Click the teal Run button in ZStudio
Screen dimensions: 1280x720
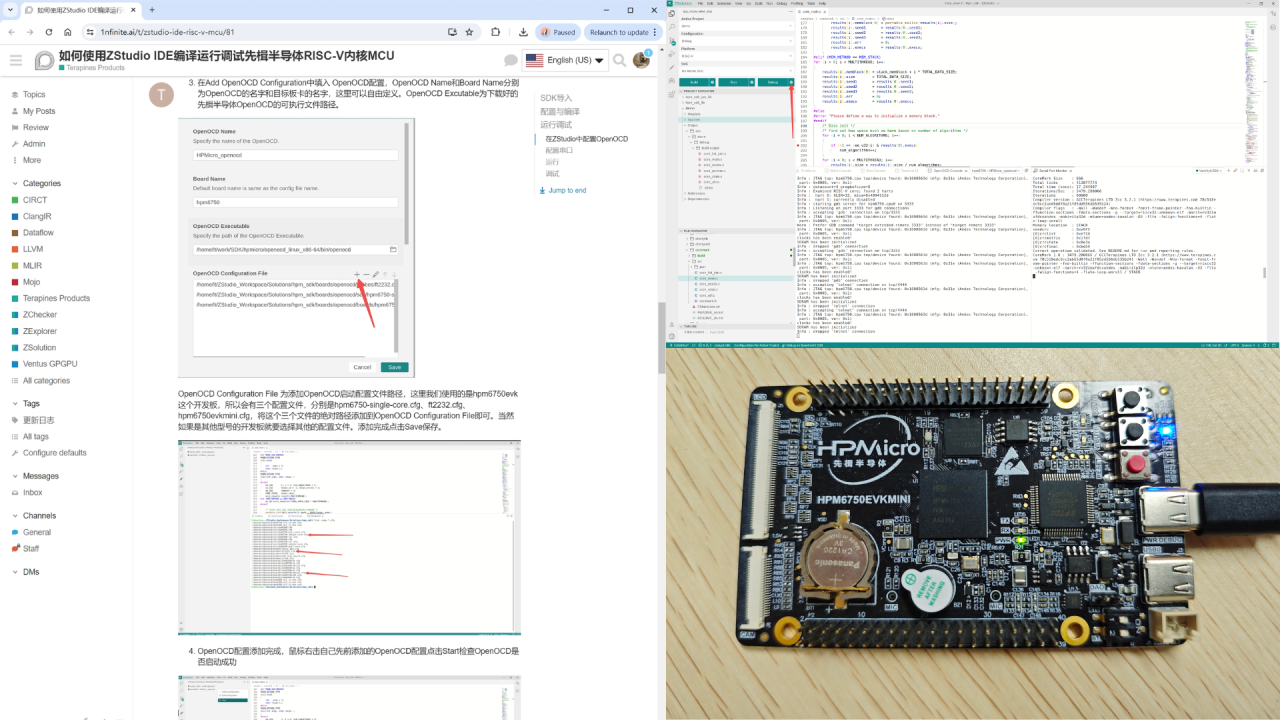click(x=733, y=82)
